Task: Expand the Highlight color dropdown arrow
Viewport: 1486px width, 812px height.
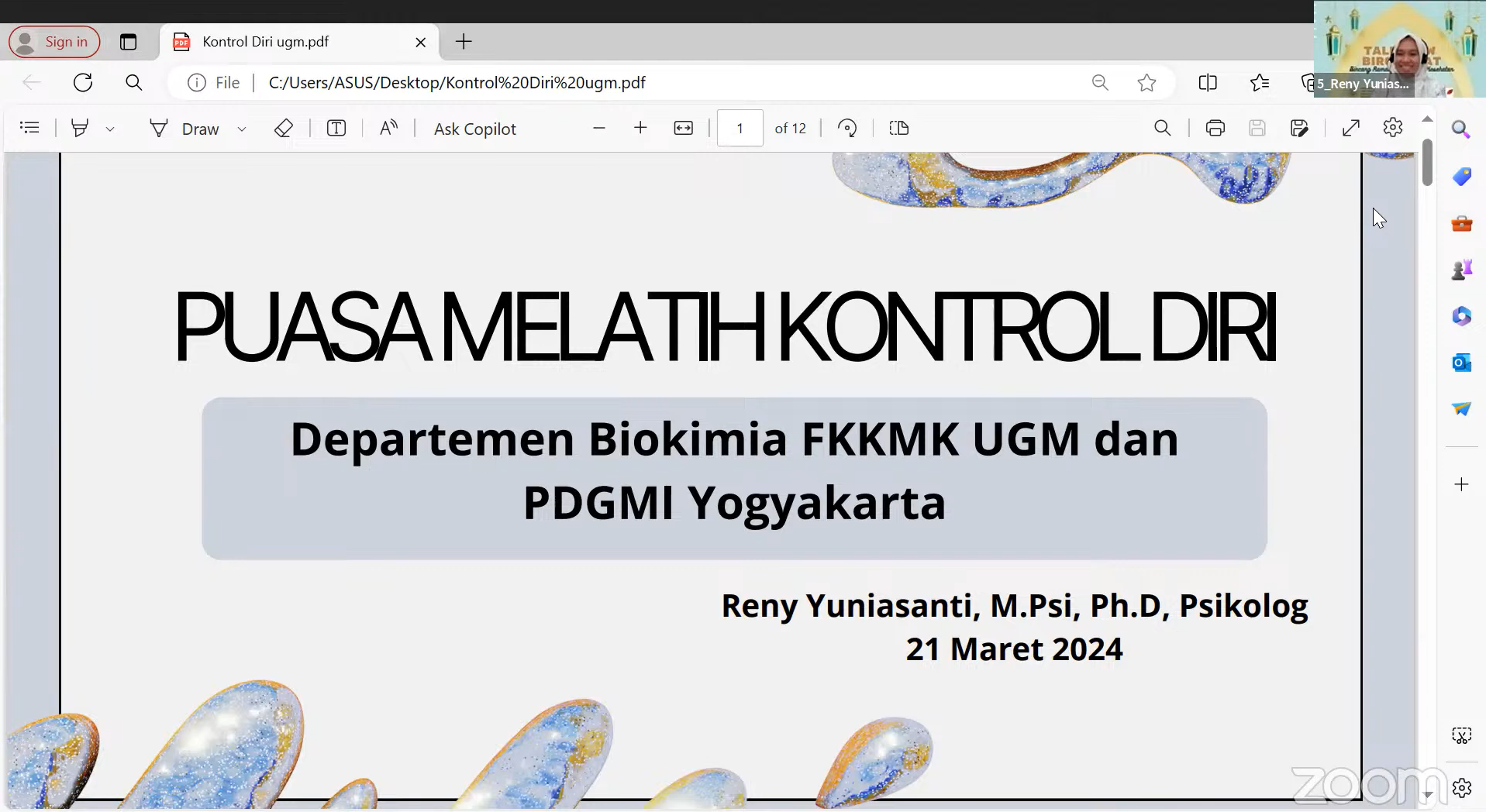Action: tap(110, 129)
